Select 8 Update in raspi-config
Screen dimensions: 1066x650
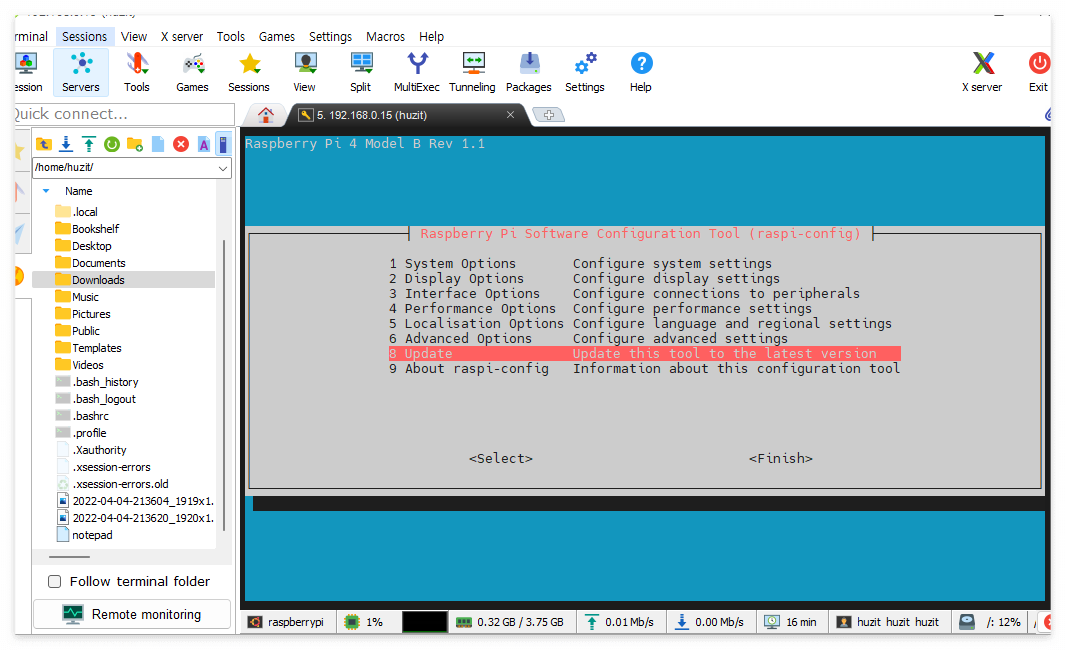coord(644,353)
